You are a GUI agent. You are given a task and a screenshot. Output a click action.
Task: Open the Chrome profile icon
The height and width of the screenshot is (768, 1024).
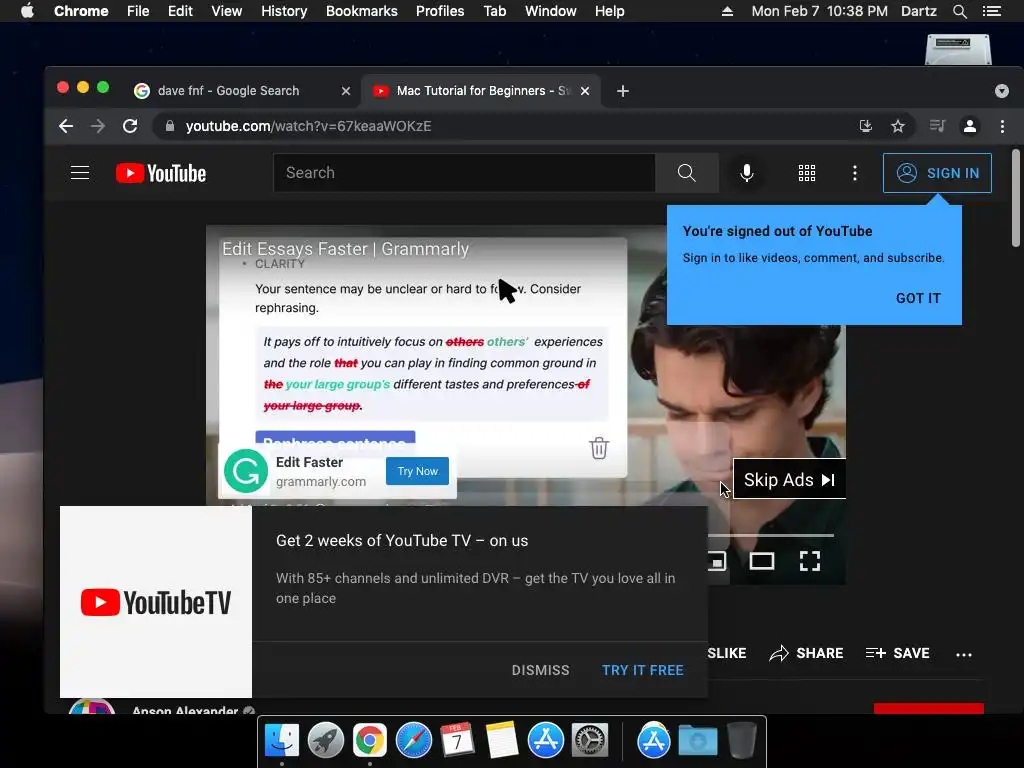pos(970,126)
